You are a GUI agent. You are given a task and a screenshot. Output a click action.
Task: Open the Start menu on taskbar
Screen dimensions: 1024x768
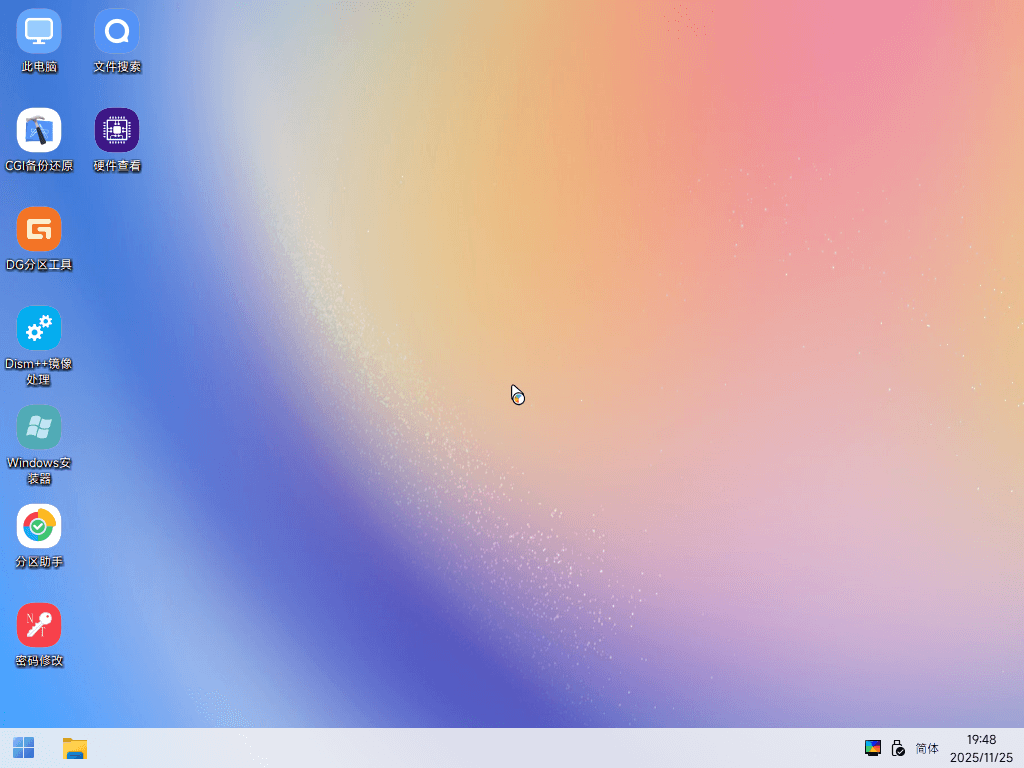pos(24,748)
